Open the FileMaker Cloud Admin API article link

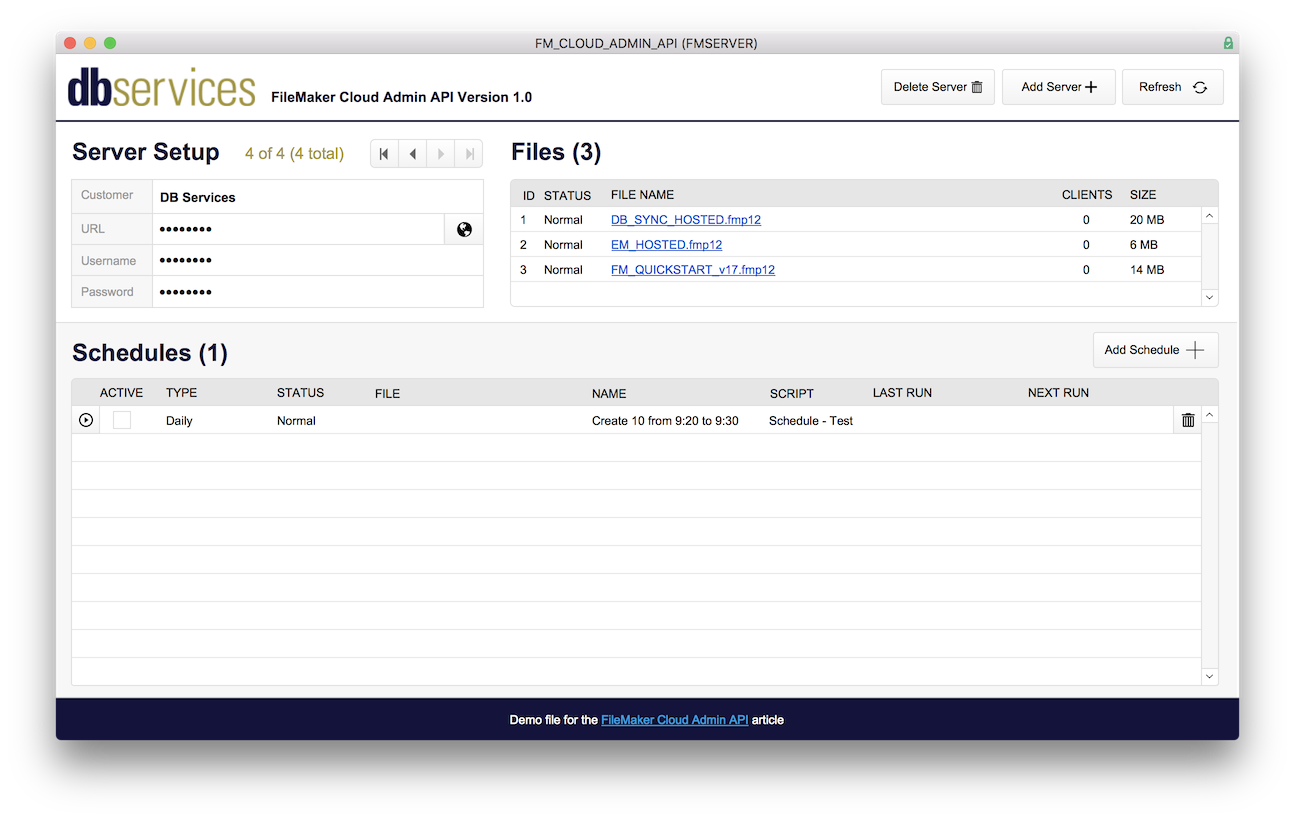(x=674, y=719)
